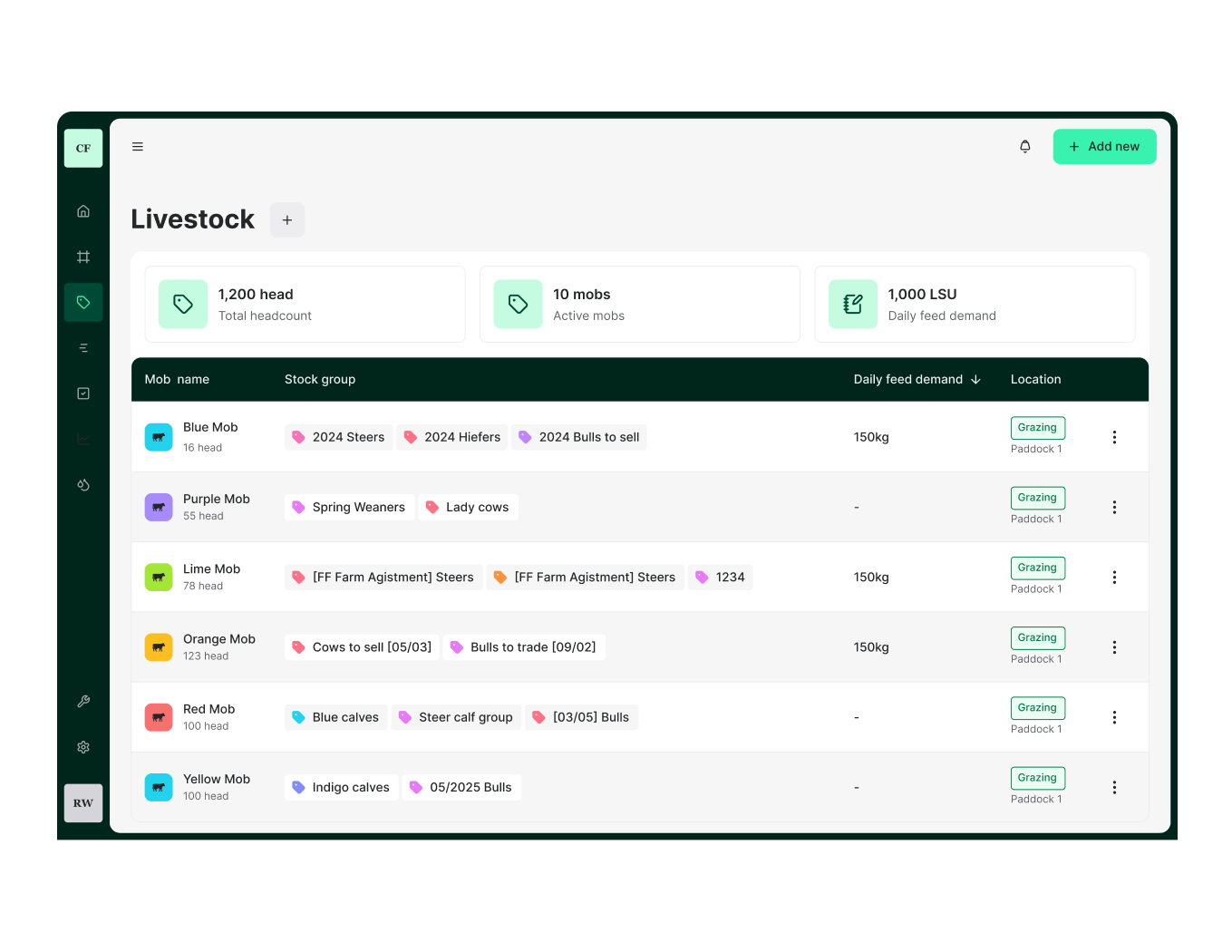Select the Steer calf group tag
Viewport: 1232px width, 952px height.
[x=456, y=717]
